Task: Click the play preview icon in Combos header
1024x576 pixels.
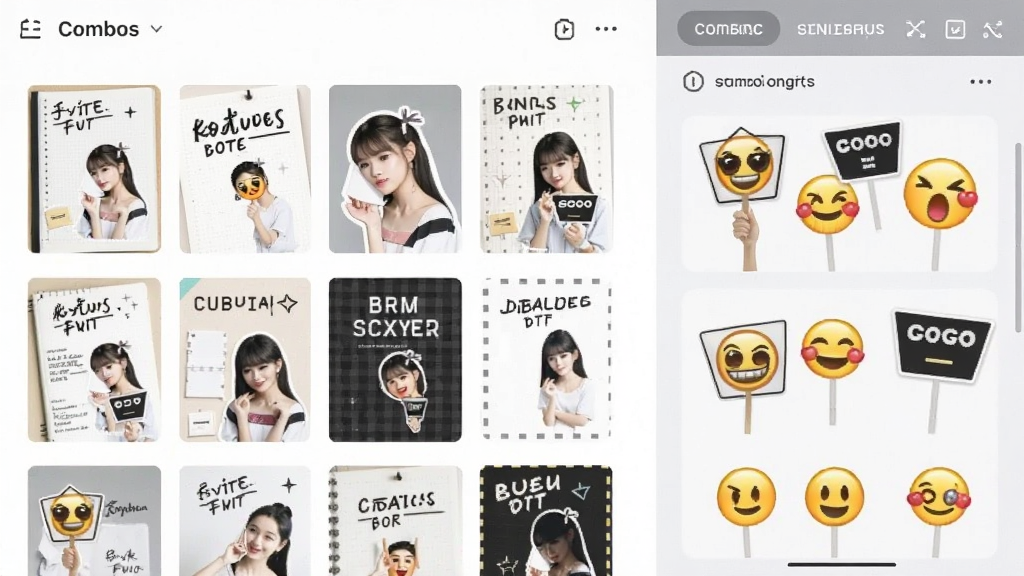Action: [x=564, y=29]
